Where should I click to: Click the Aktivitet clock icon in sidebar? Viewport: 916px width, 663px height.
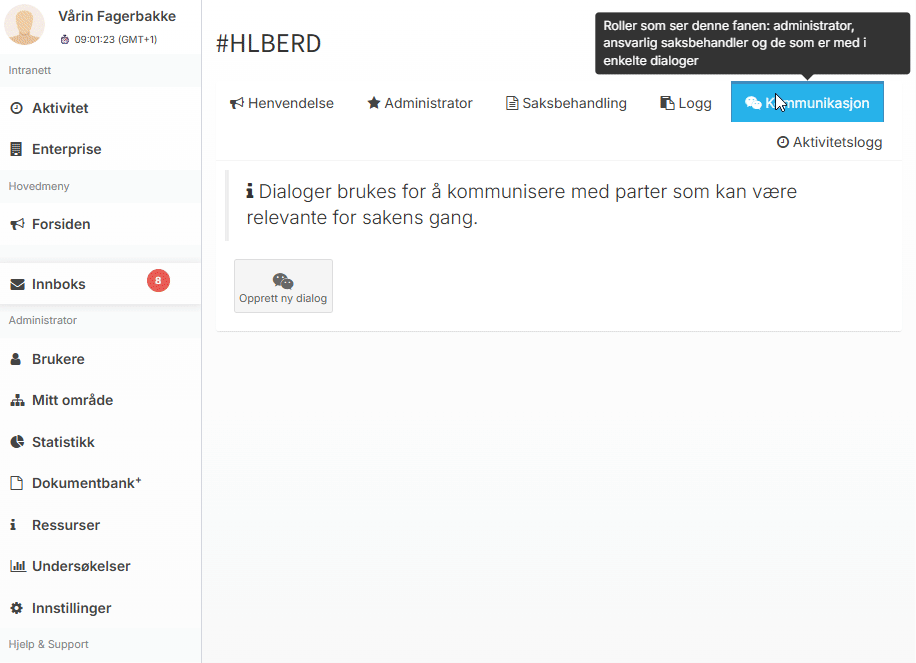pyautogui.click(x=16, y=108)
